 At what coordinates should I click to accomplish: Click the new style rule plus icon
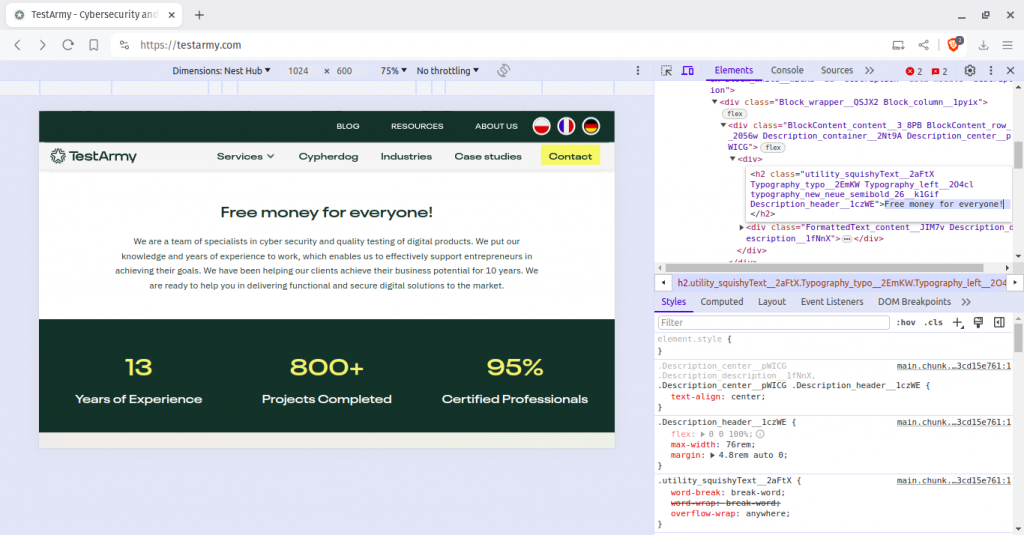(958, 323)
